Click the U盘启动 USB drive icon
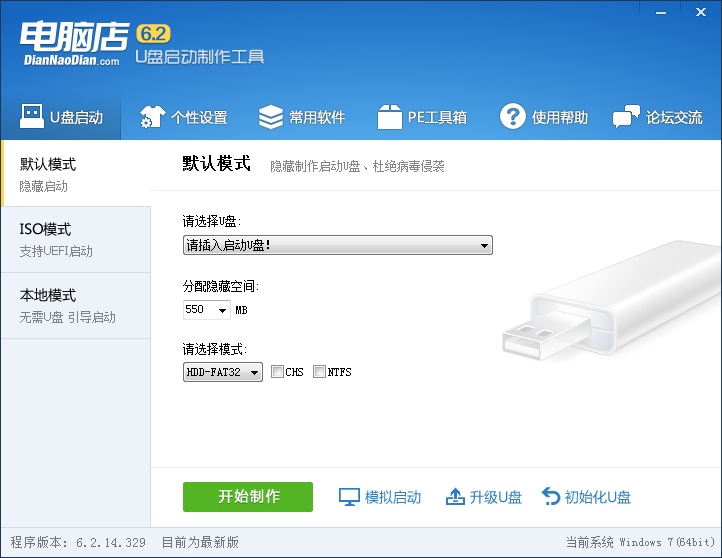The image size is (722, 558). click(x=31, y=117)
